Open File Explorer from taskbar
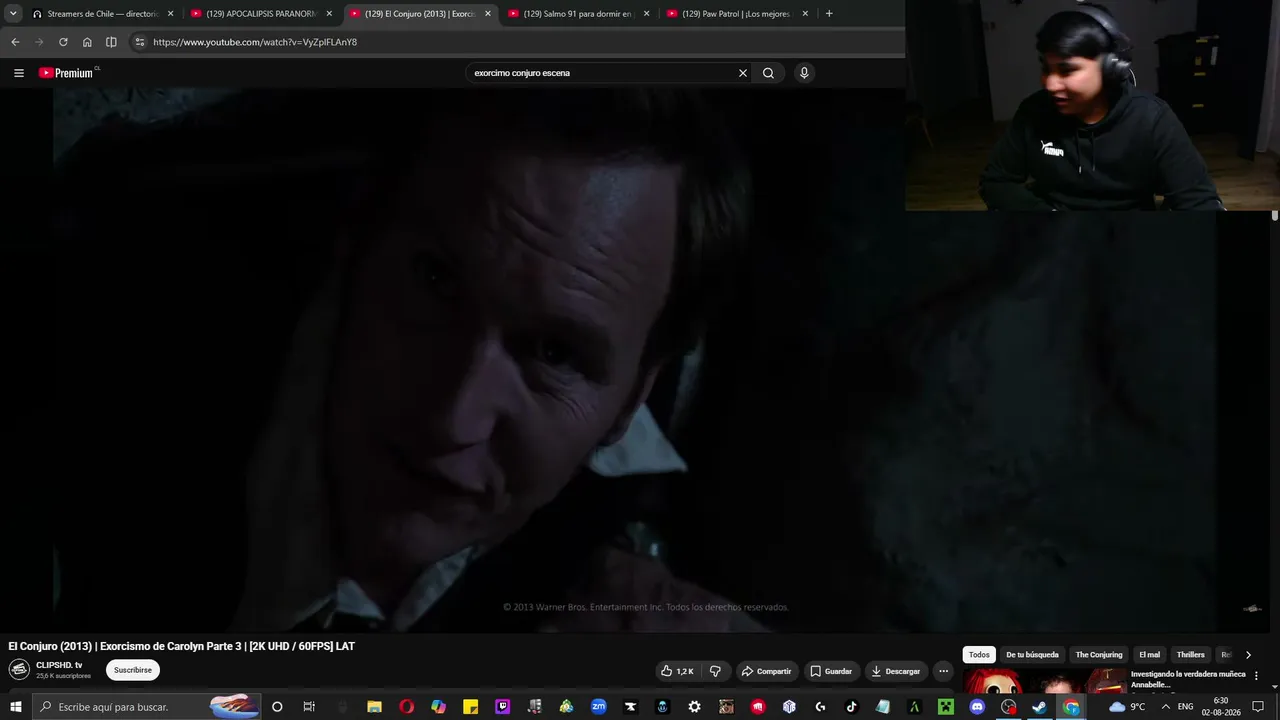 374,707
